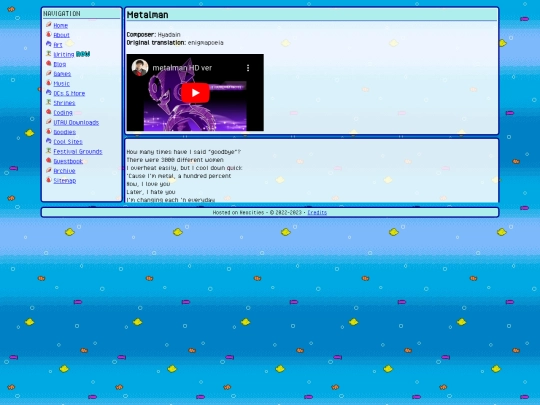Open the OCs & More link
The image size is (540, 405).
coord(69,93)
